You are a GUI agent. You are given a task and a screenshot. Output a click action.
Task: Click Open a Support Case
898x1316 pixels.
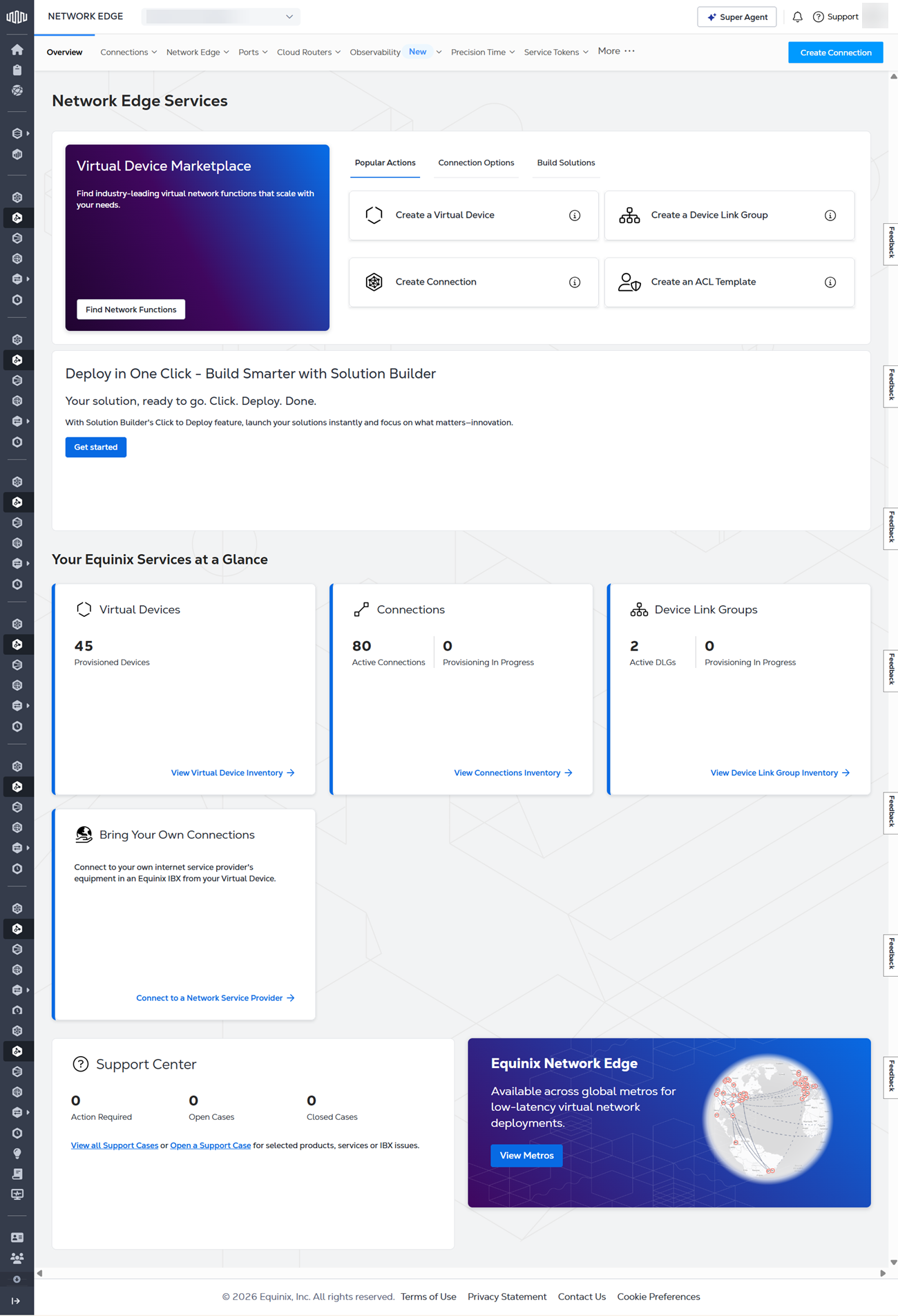(211, 1145)
